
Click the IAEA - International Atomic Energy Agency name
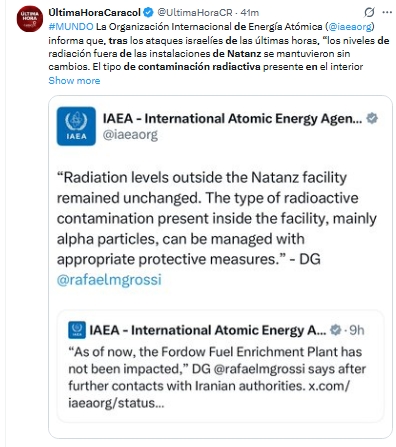tap(232, 119)
